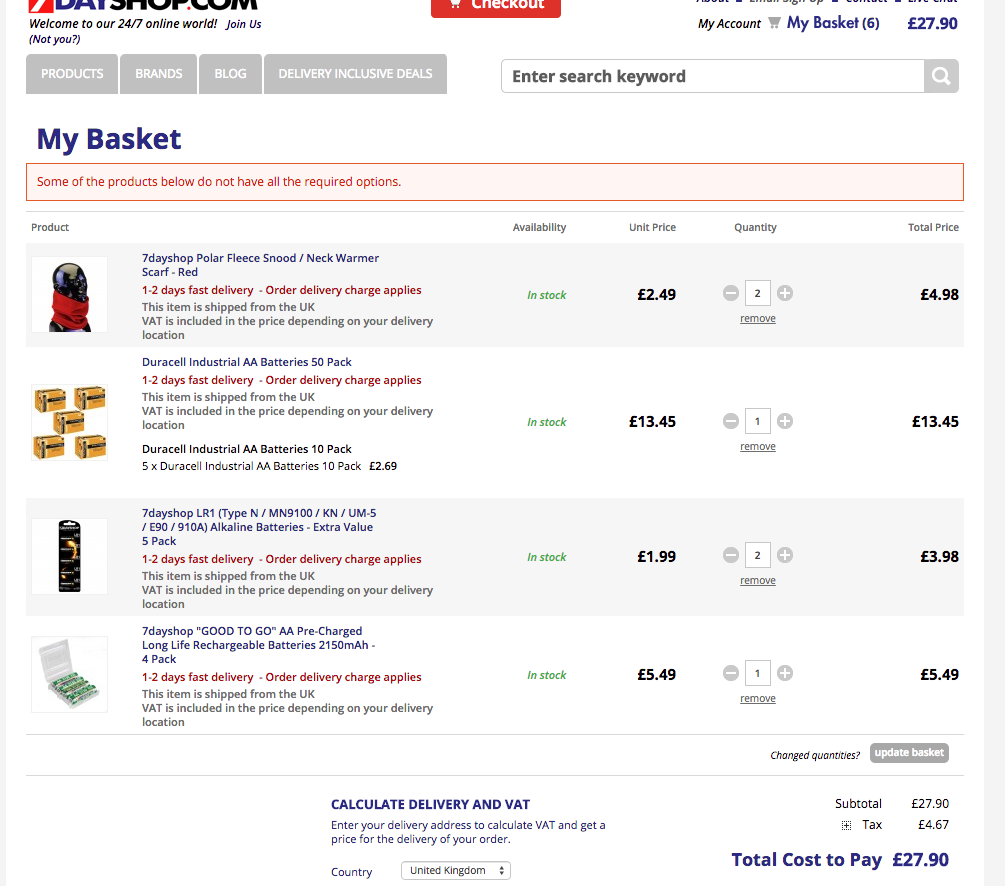1005x886 pixels.
Task: Expand the Tax breakdown plus icon
Action: (846, 826)
